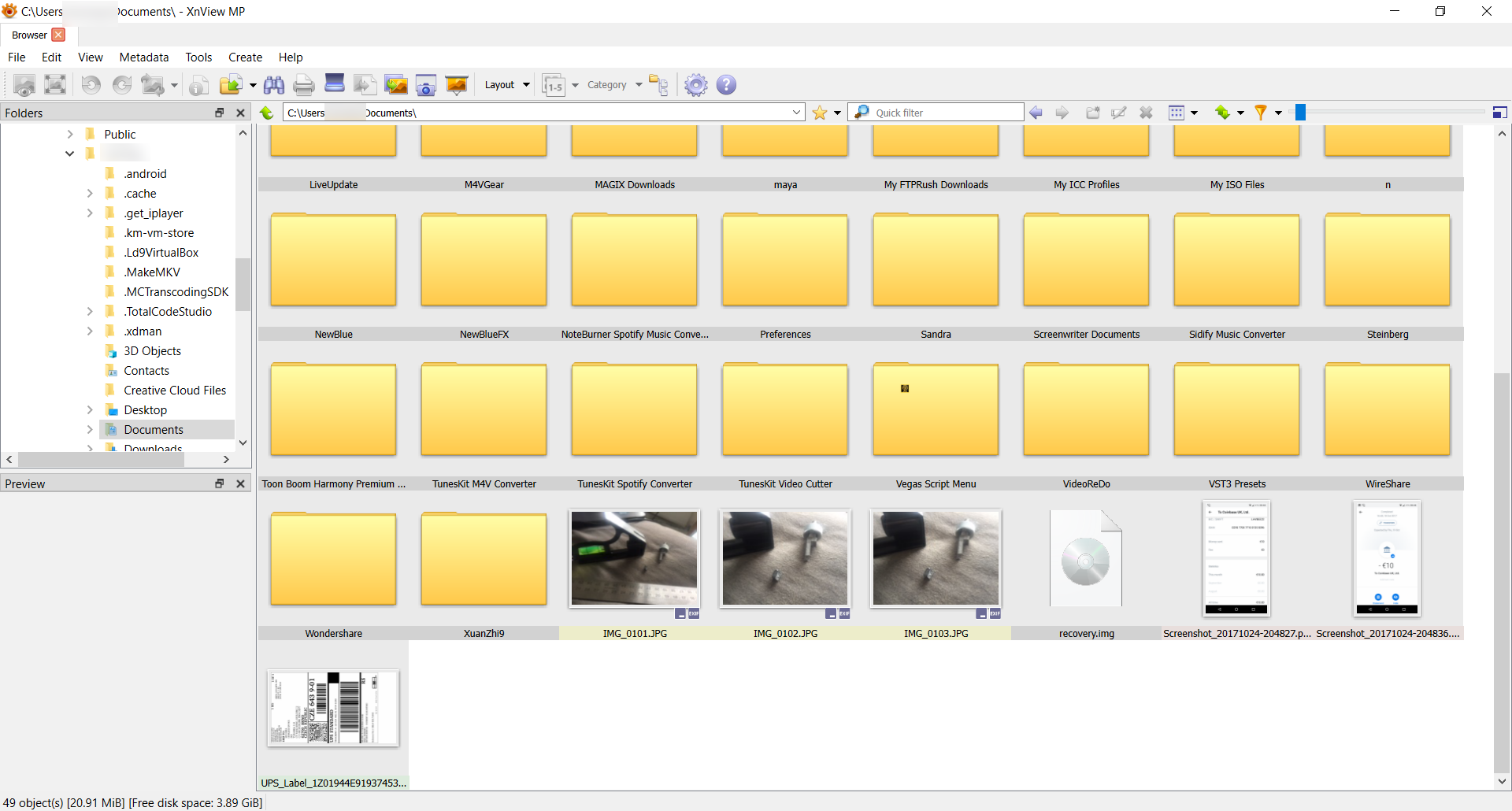This screenshot has width=1512, height=811.
Task: Close the Preview panel
Action: (x=241, y=483)
